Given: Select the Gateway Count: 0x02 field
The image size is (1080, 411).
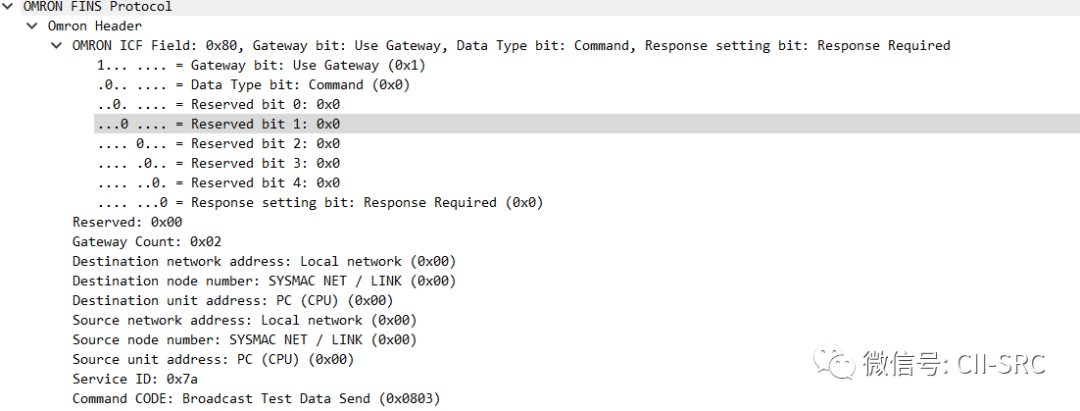Looking at the screenshot, I should [147, 242].
